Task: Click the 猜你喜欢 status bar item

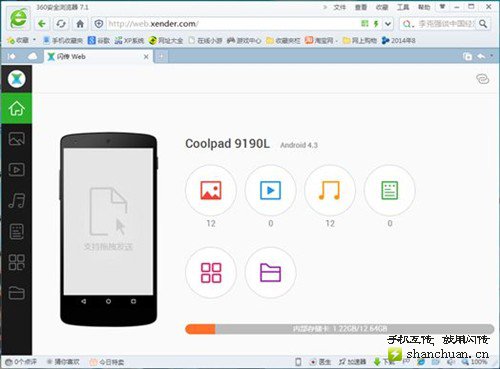Action: pos(63,362)
